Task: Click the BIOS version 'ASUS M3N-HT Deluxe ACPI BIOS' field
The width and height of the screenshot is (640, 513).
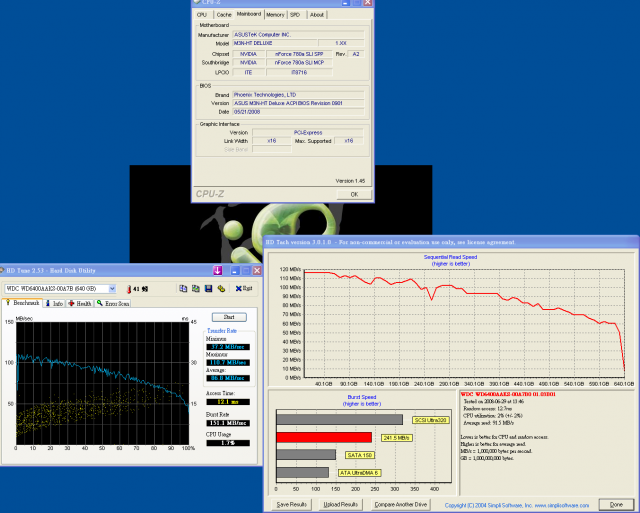Action: (298, 103)
